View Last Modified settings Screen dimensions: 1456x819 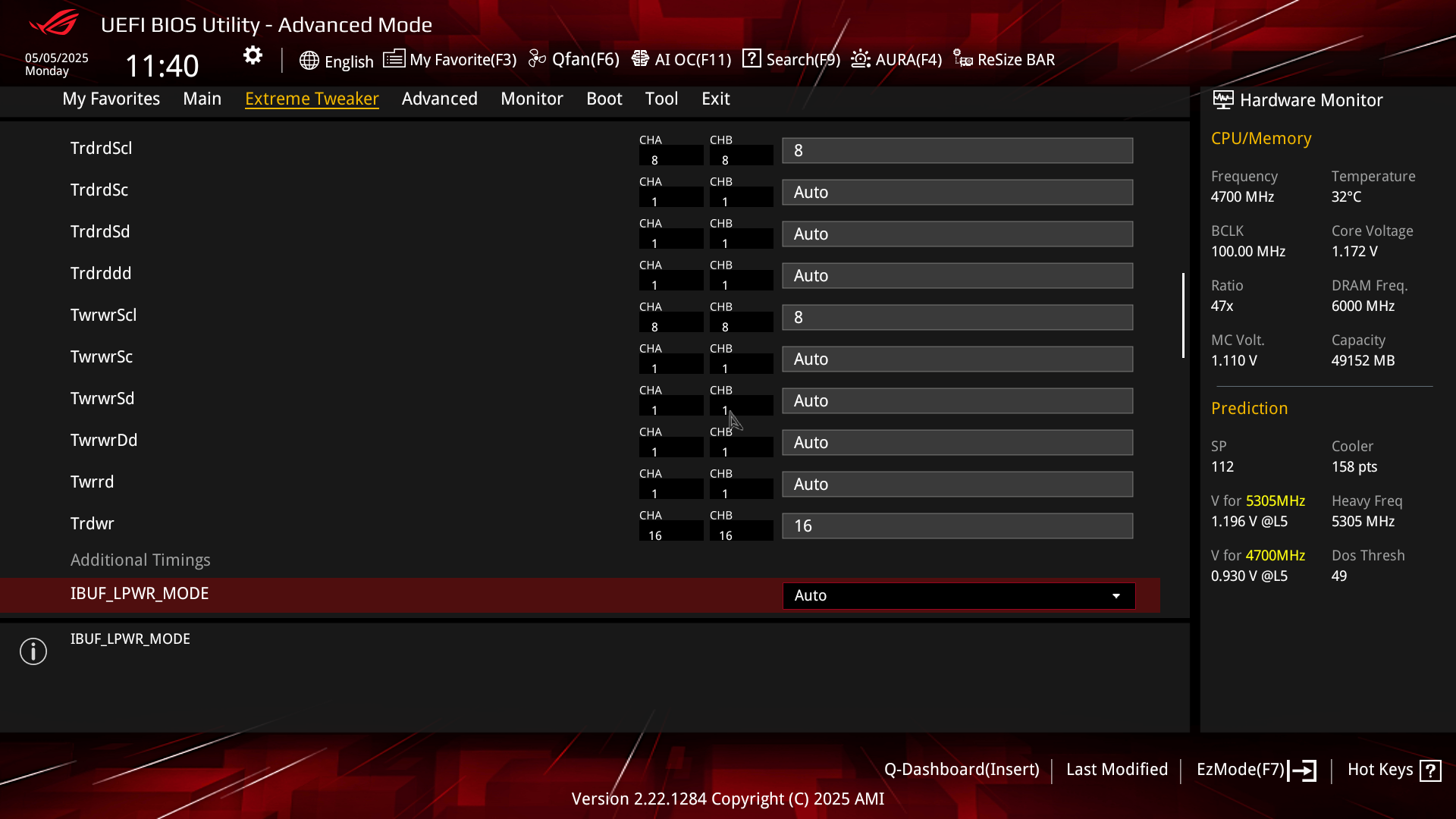click(1117, 770)
